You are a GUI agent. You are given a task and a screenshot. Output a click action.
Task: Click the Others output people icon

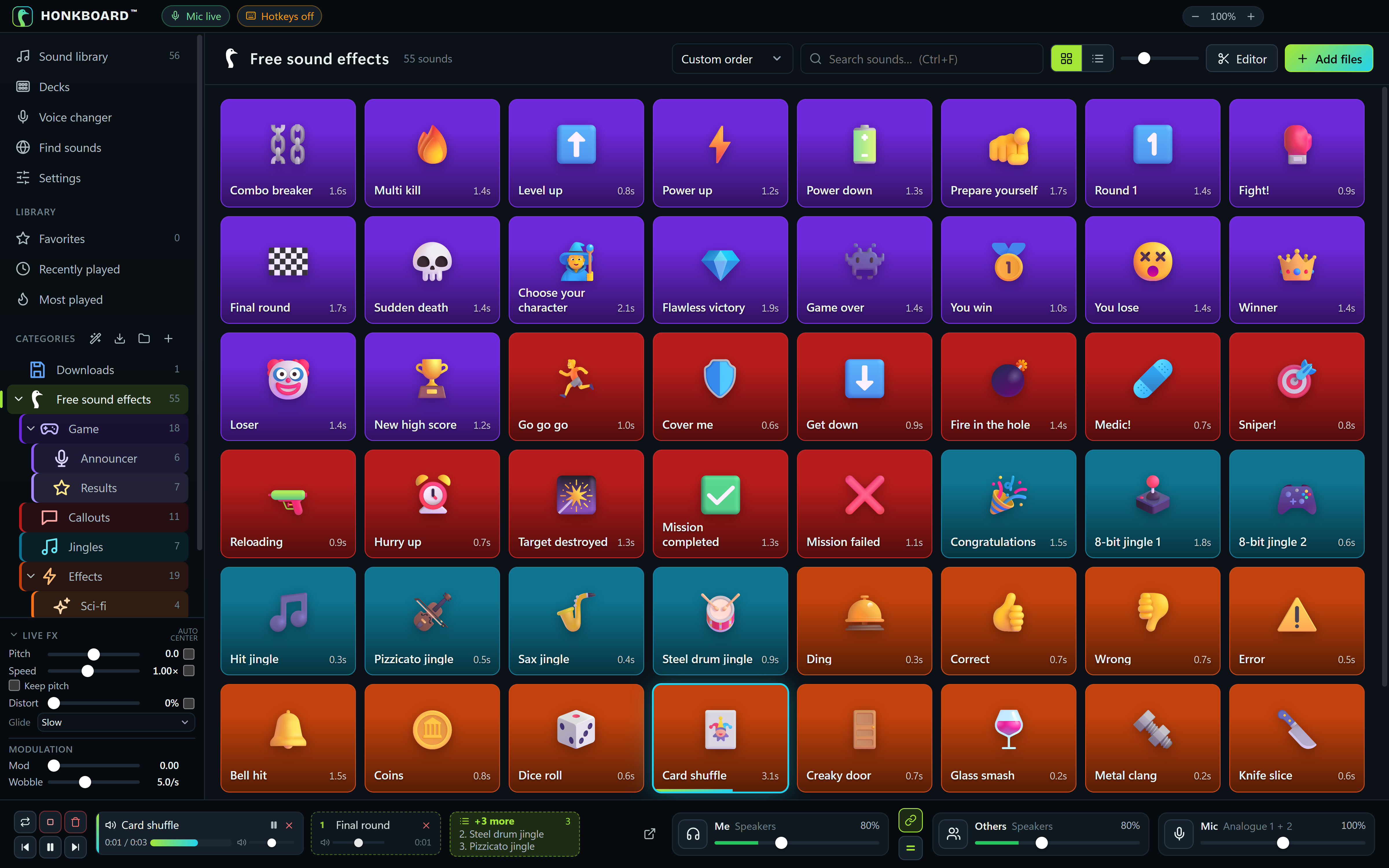point(953,834)
